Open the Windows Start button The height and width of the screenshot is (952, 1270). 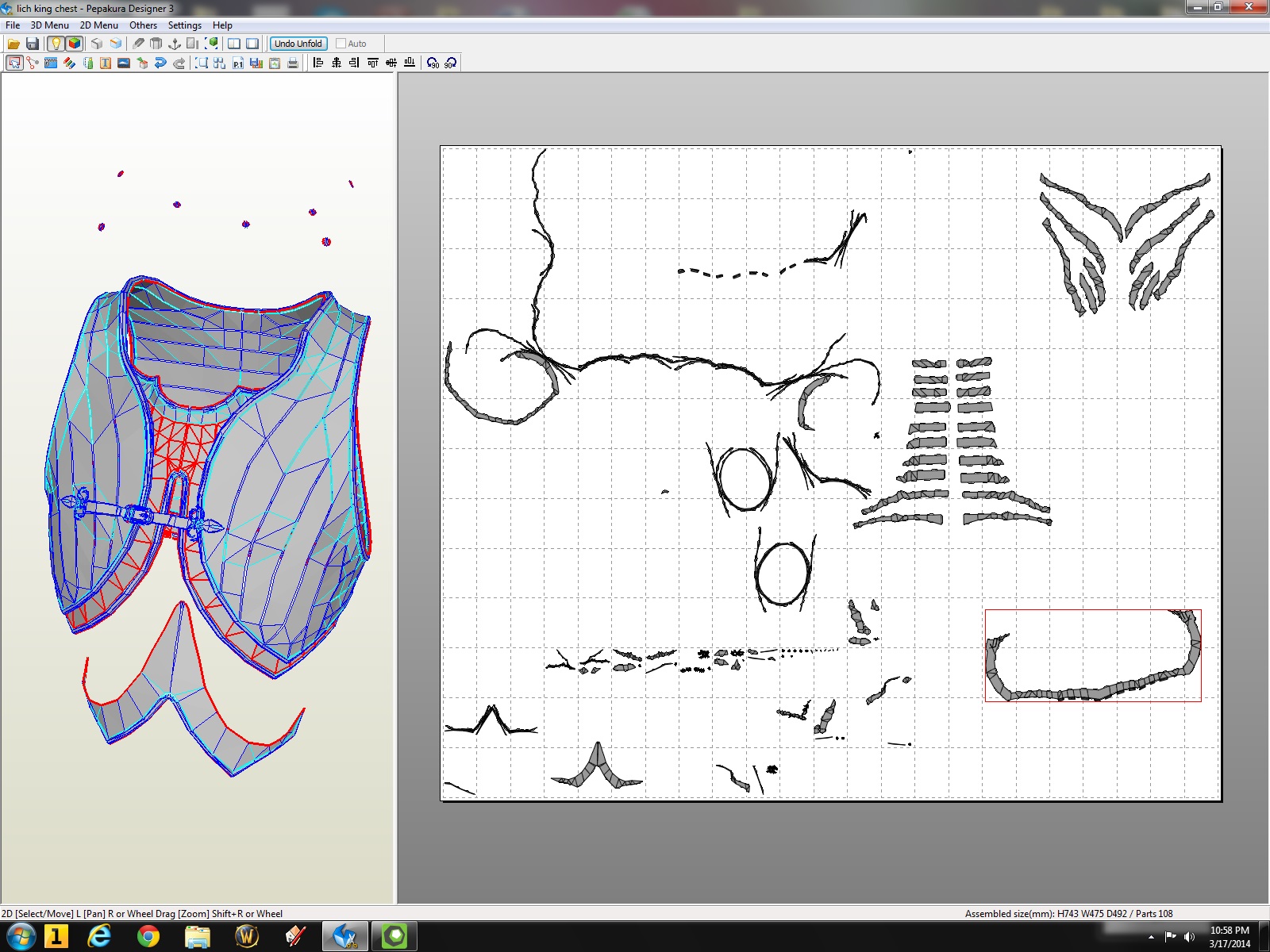(x=21, y=937)
